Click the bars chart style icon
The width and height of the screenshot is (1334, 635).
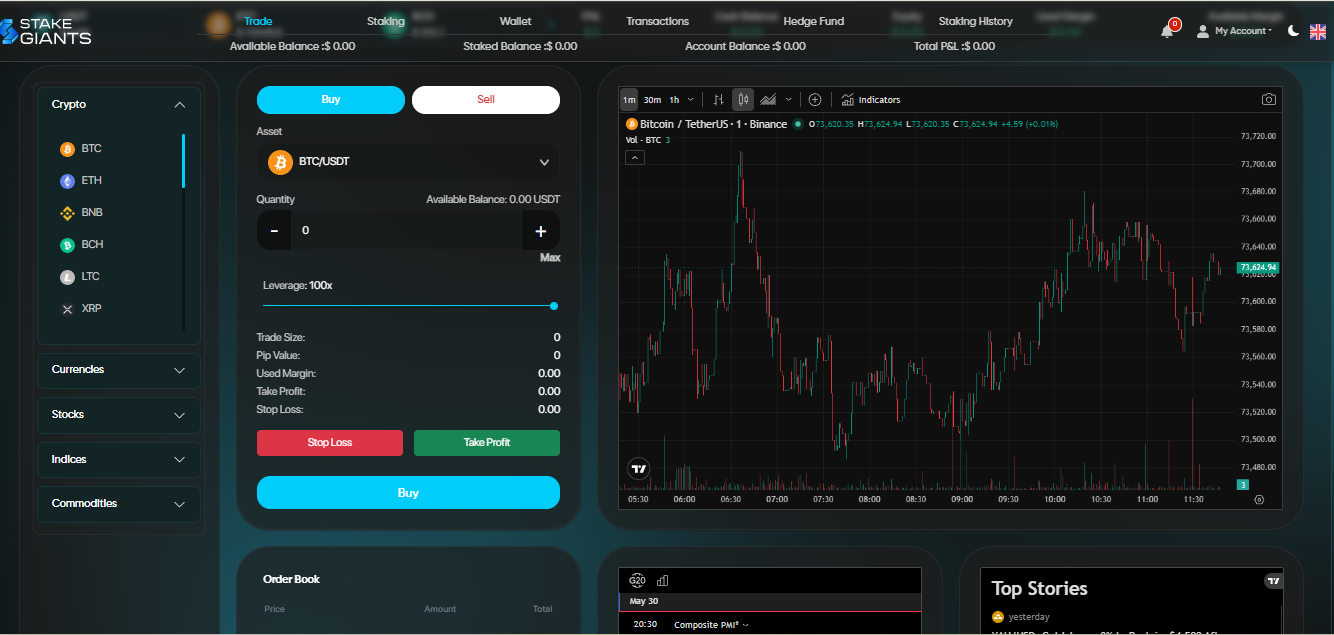(x=718, y=100)
